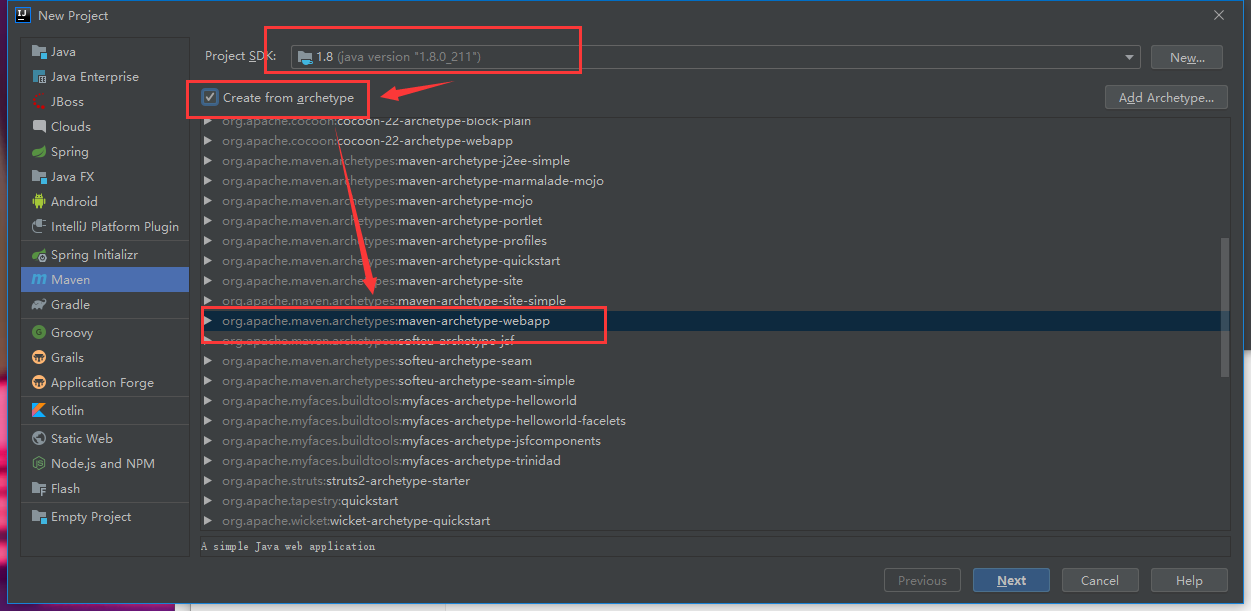Click the Kotlin icon
Image resolution: width=1251 pixels, height=611 pixels.
(x=39, y=411)
